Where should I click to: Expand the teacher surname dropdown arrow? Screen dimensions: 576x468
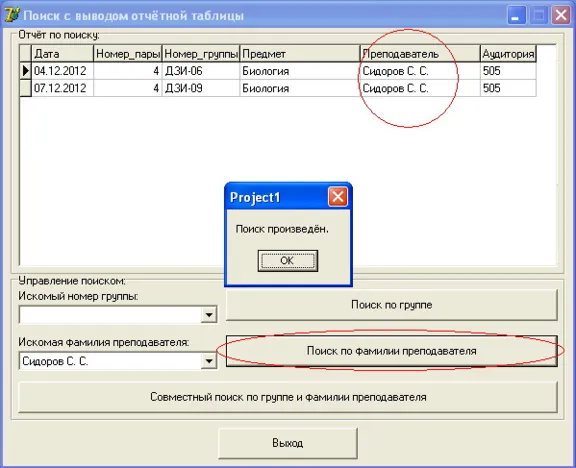coord(209,361)
